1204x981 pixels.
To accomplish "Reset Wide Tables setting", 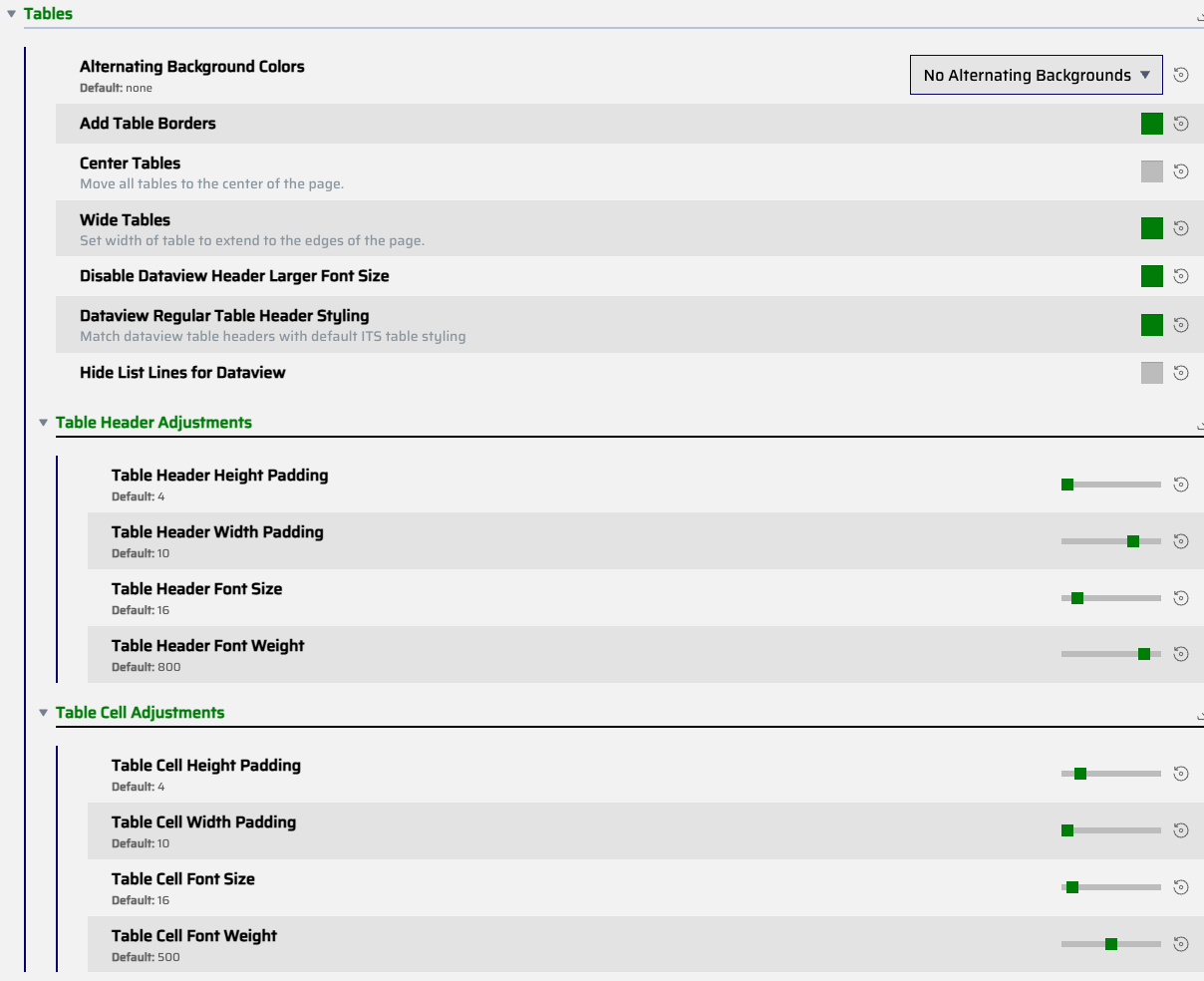I will 1181,228.
